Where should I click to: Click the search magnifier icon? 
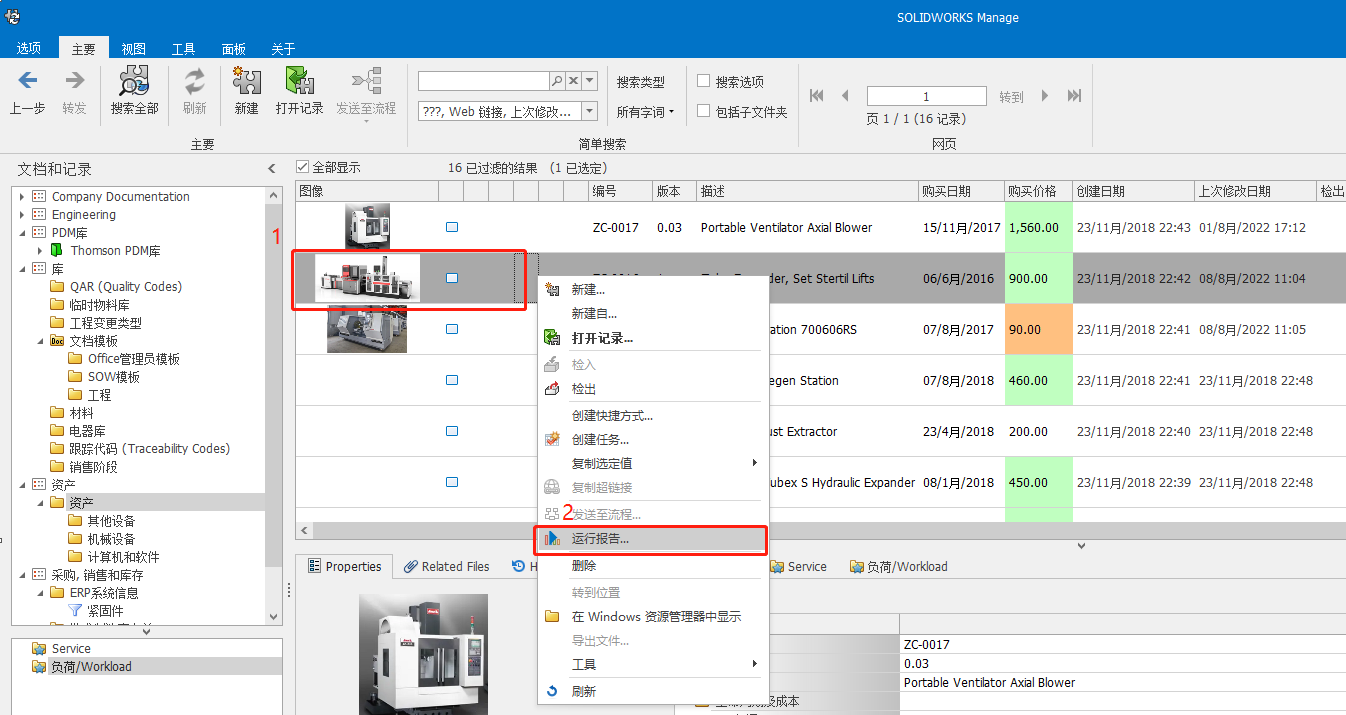(x=556, y=81)
